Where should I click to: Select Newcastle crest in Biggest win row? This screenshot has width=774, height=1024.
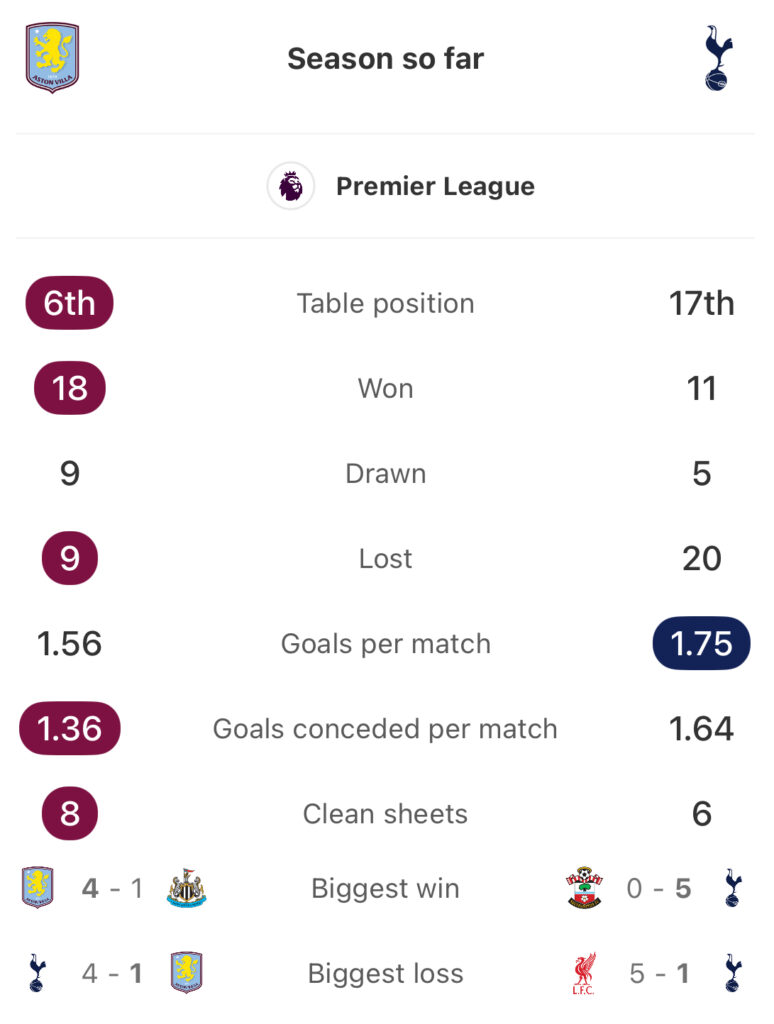click(186, 888)
